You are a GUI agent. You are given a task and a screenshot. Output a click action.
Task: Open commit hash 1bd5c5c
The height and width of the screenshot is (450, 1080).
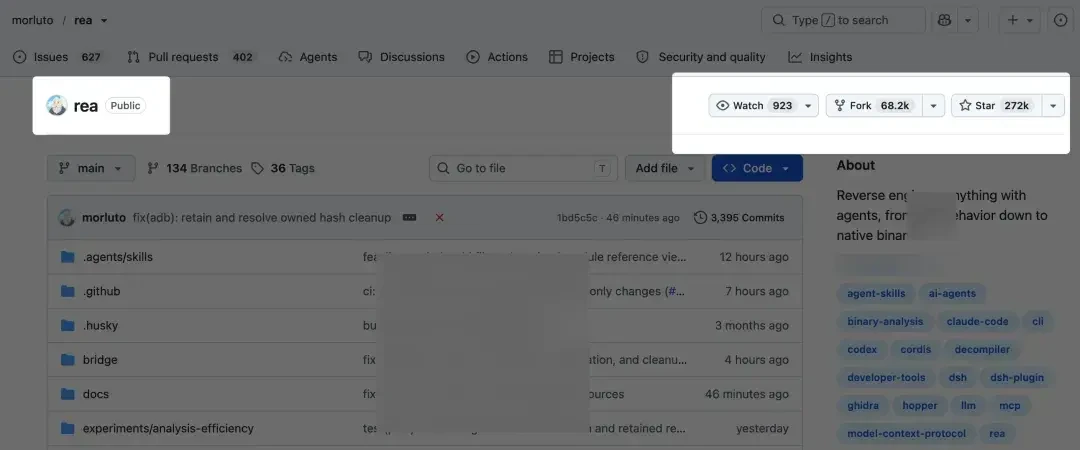tap(577, 218)
